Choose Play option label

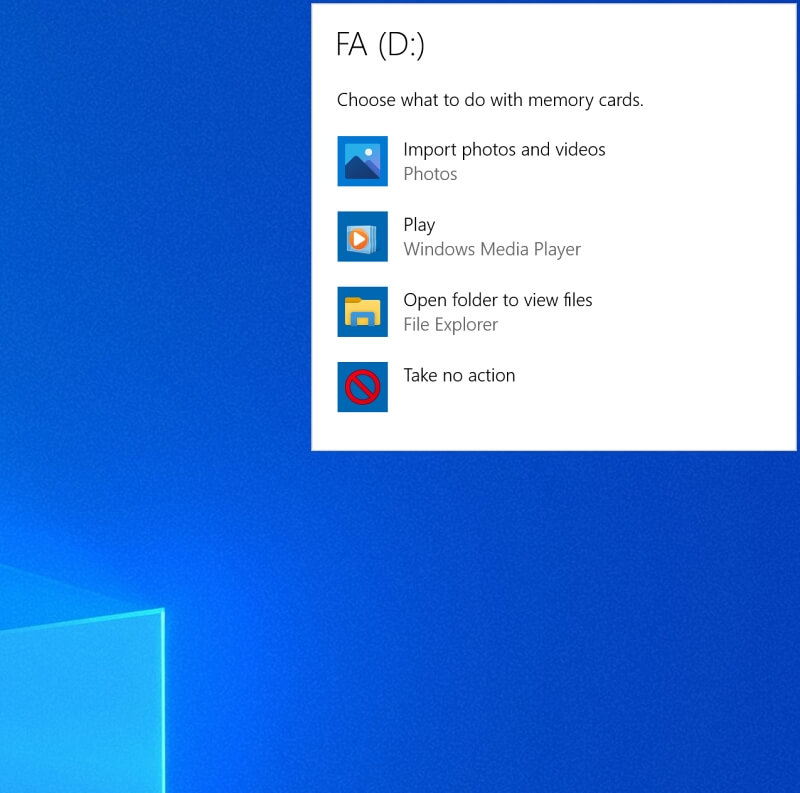(419, 225)
